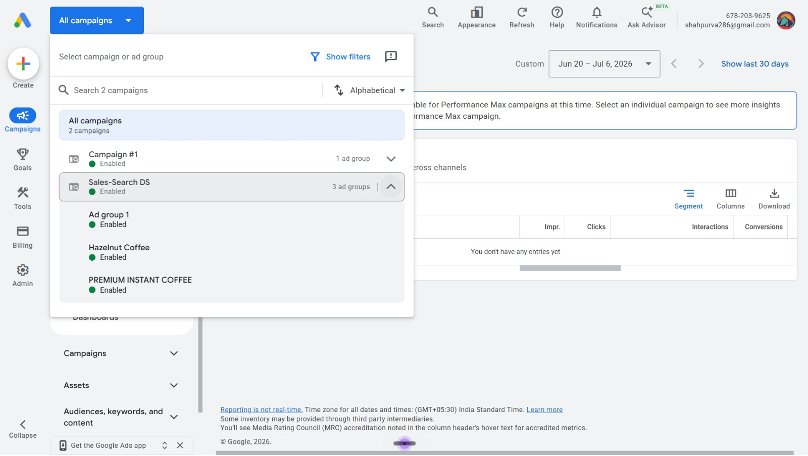Select Ad group 1
The height and width of the screenshot is (456, 808).
[232, 219]
